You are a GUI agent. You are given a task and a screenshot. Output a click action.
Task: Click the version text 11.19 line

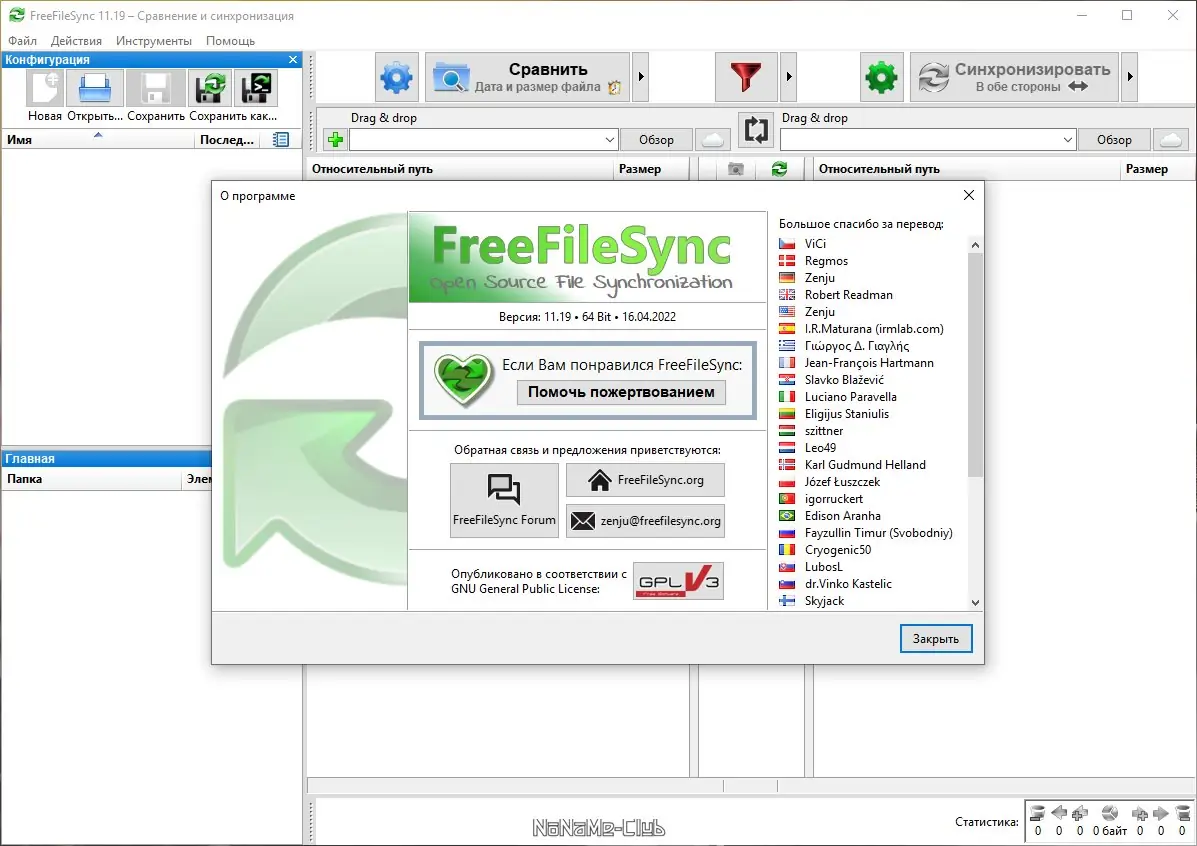[587, 316]
